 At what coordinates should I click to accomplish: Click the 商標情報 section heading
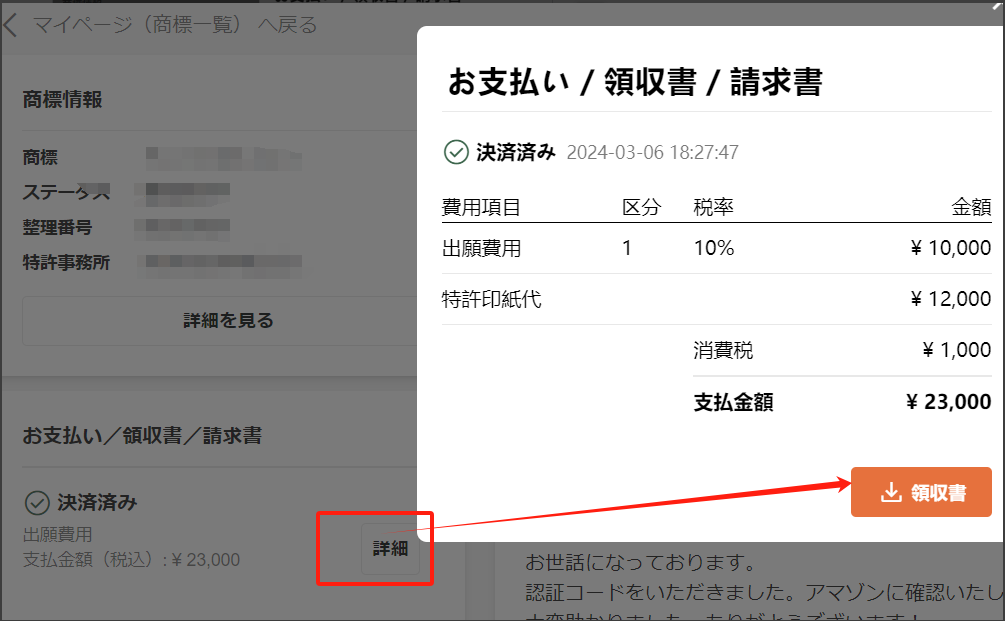[62, 100]
